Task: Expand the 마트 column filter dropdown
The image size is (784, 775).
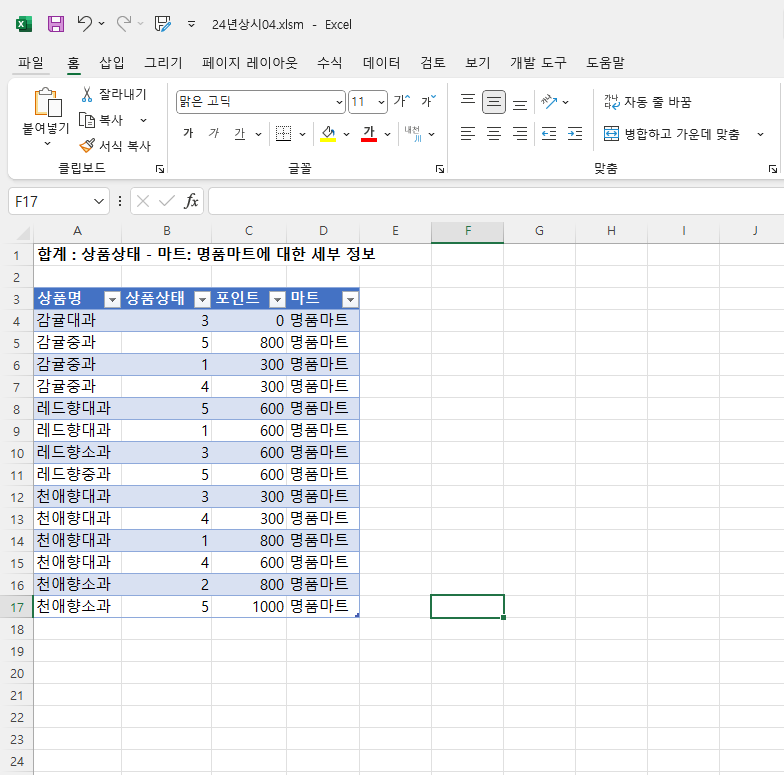Action: click(350, 299)
